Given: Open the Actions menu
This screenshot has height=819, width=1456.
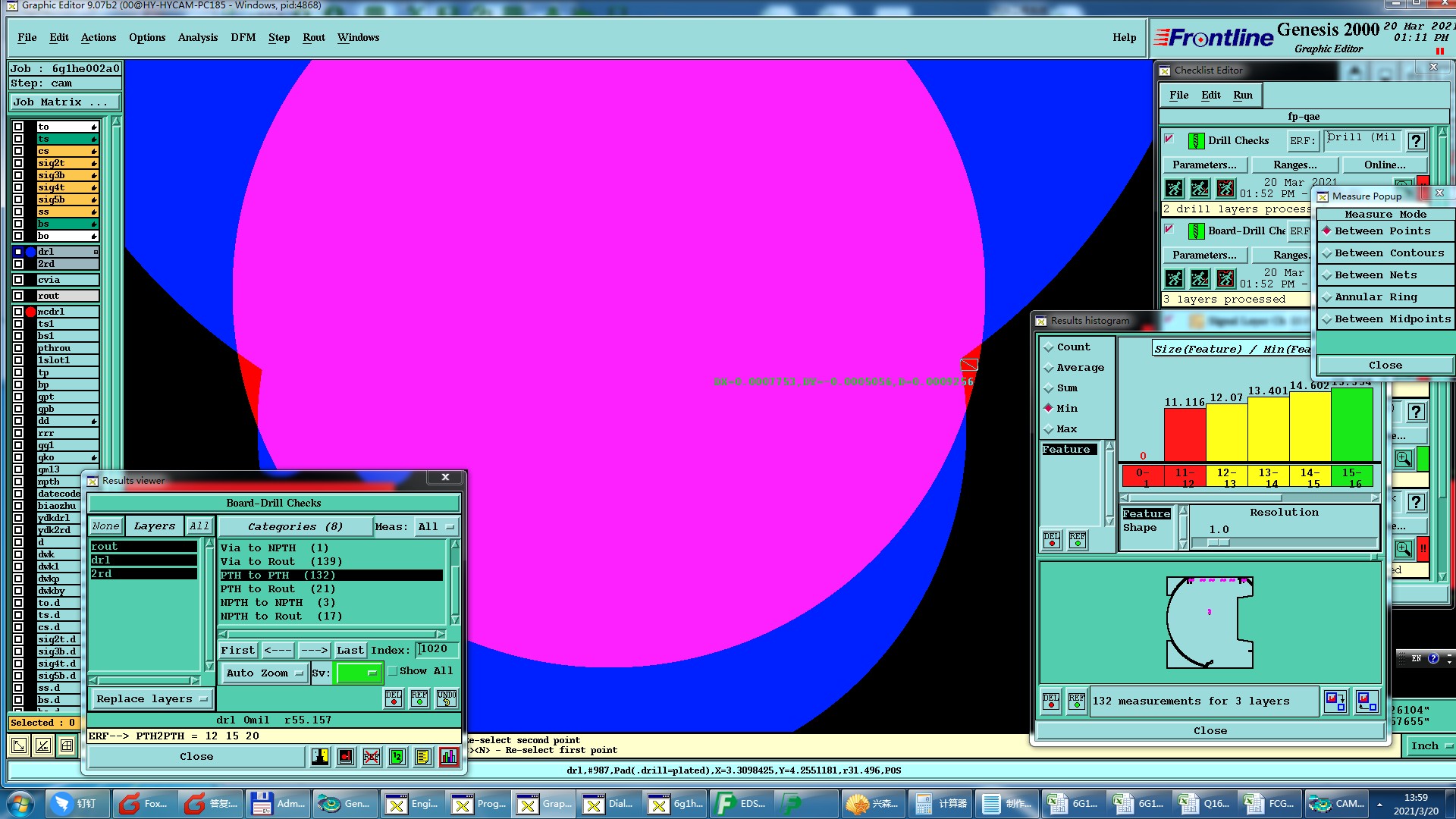Looking at the screenshot, I should tap(99, 38).
